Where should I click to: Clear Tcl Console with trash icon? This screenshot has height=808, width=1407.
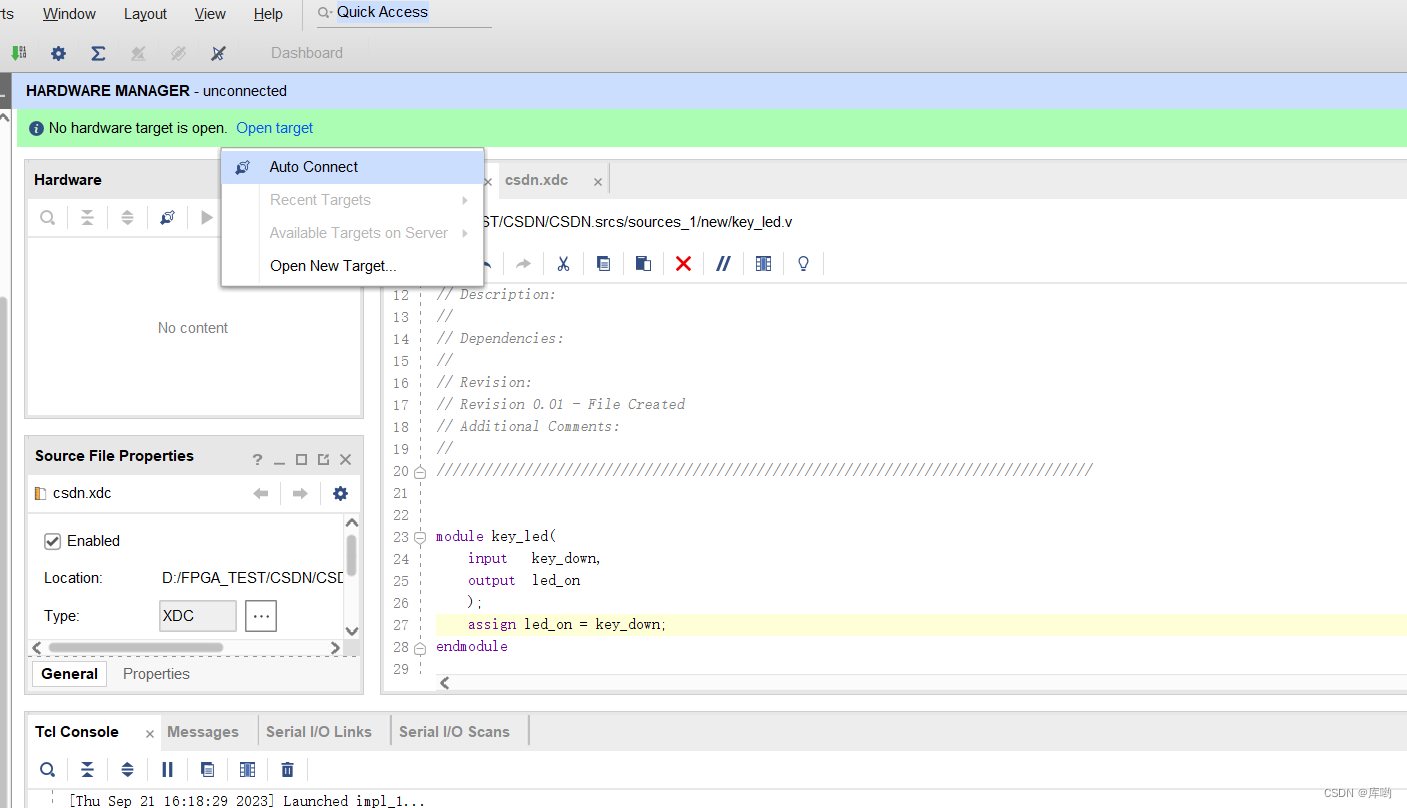pos(287,769)
